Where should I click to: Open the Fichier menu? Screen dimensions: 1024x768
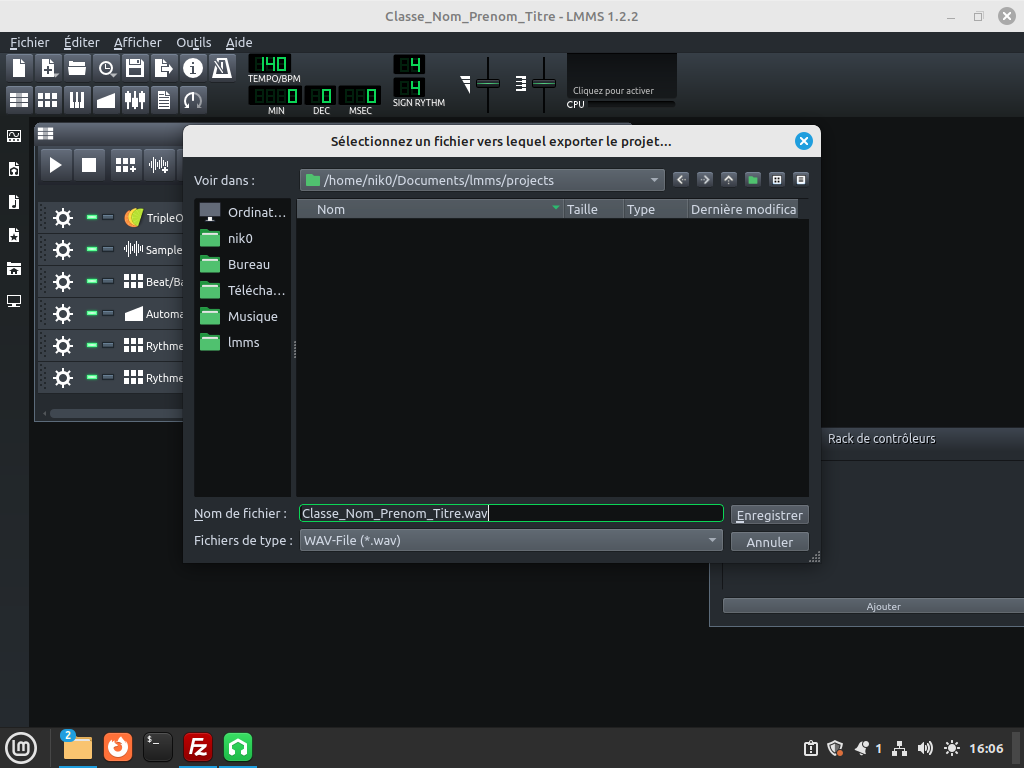(29, 42)
